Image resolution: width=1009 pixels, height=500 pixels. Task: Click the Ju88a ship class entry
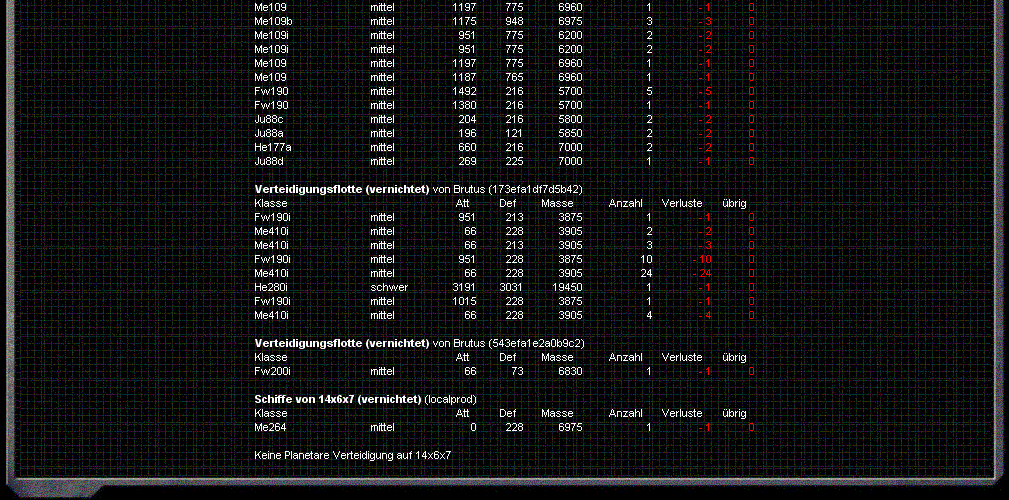coord(269,133)
